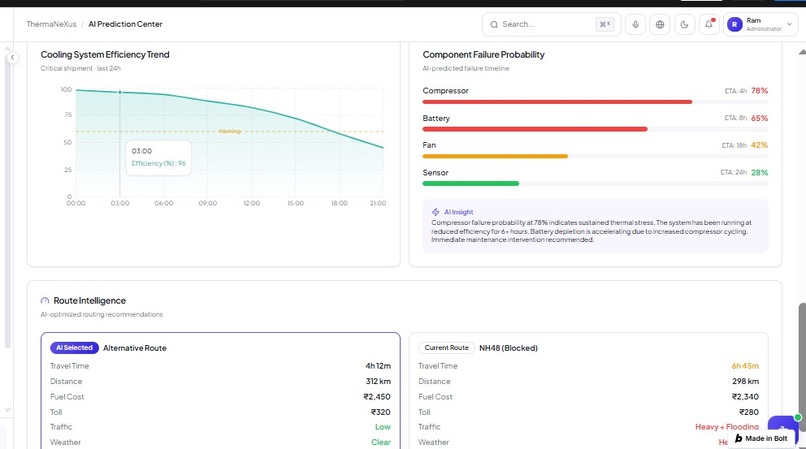Viewport: 806px width, 449px height.
Task: Click the 65% Battery value
Action: point(759,118)
